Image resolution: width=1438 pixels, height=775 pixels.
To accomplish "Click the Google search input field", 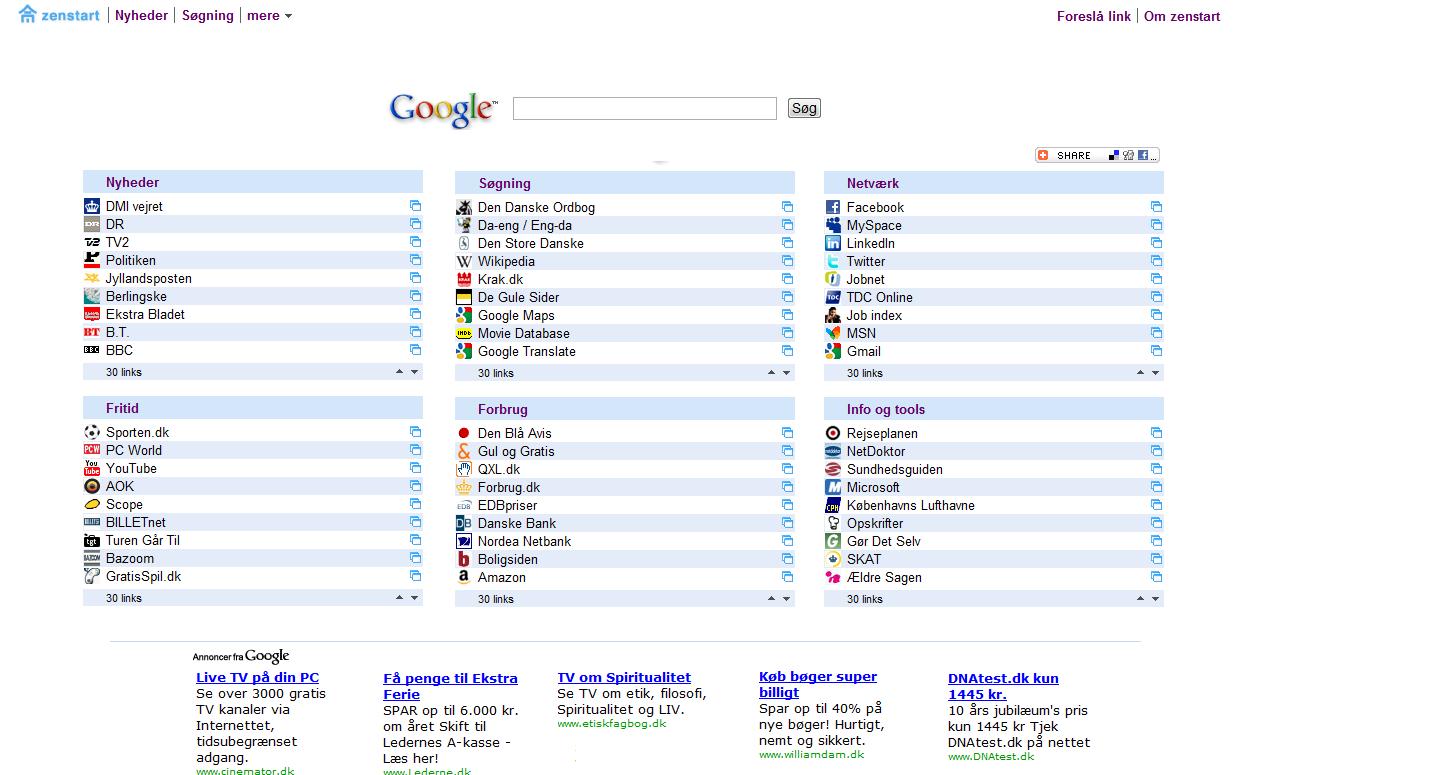I will tap(645, 108).
